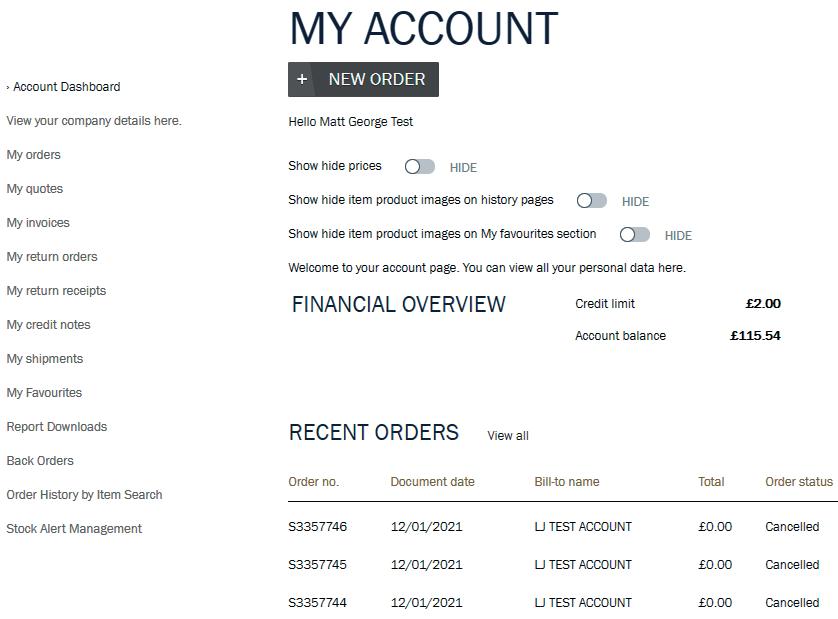The width and height of the screenshot is (838, 619).
Task: View My shipments in sidebar
Action: point(45,359)
